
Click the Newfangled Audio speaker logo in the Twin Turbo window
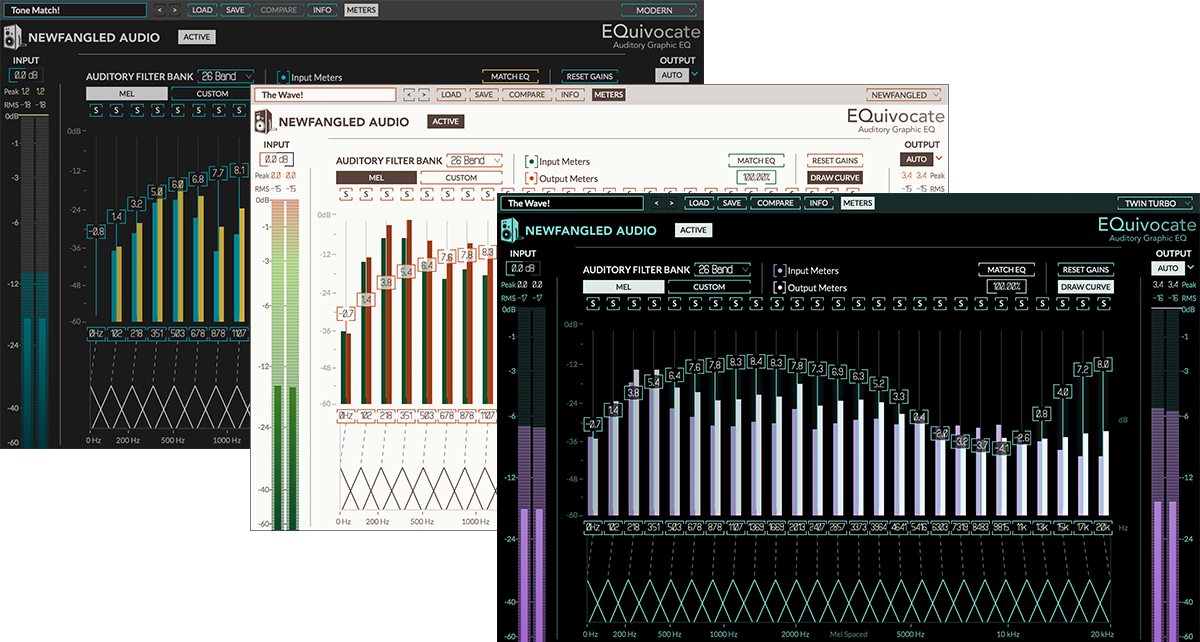coord(512,230)
